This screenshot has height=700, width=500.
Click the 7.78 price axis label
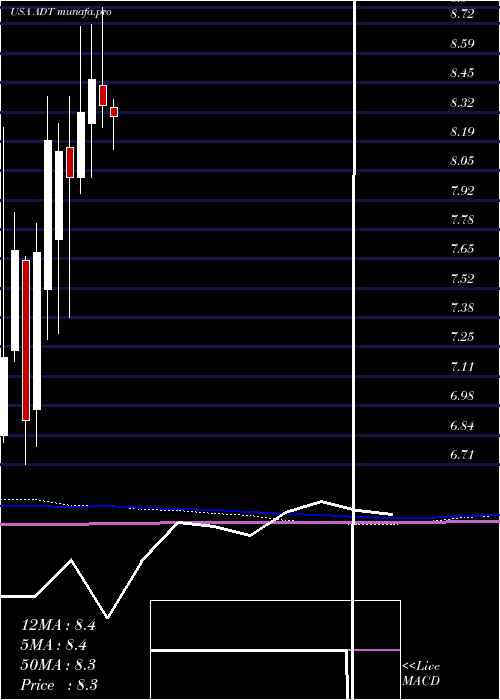coord(462,220)
